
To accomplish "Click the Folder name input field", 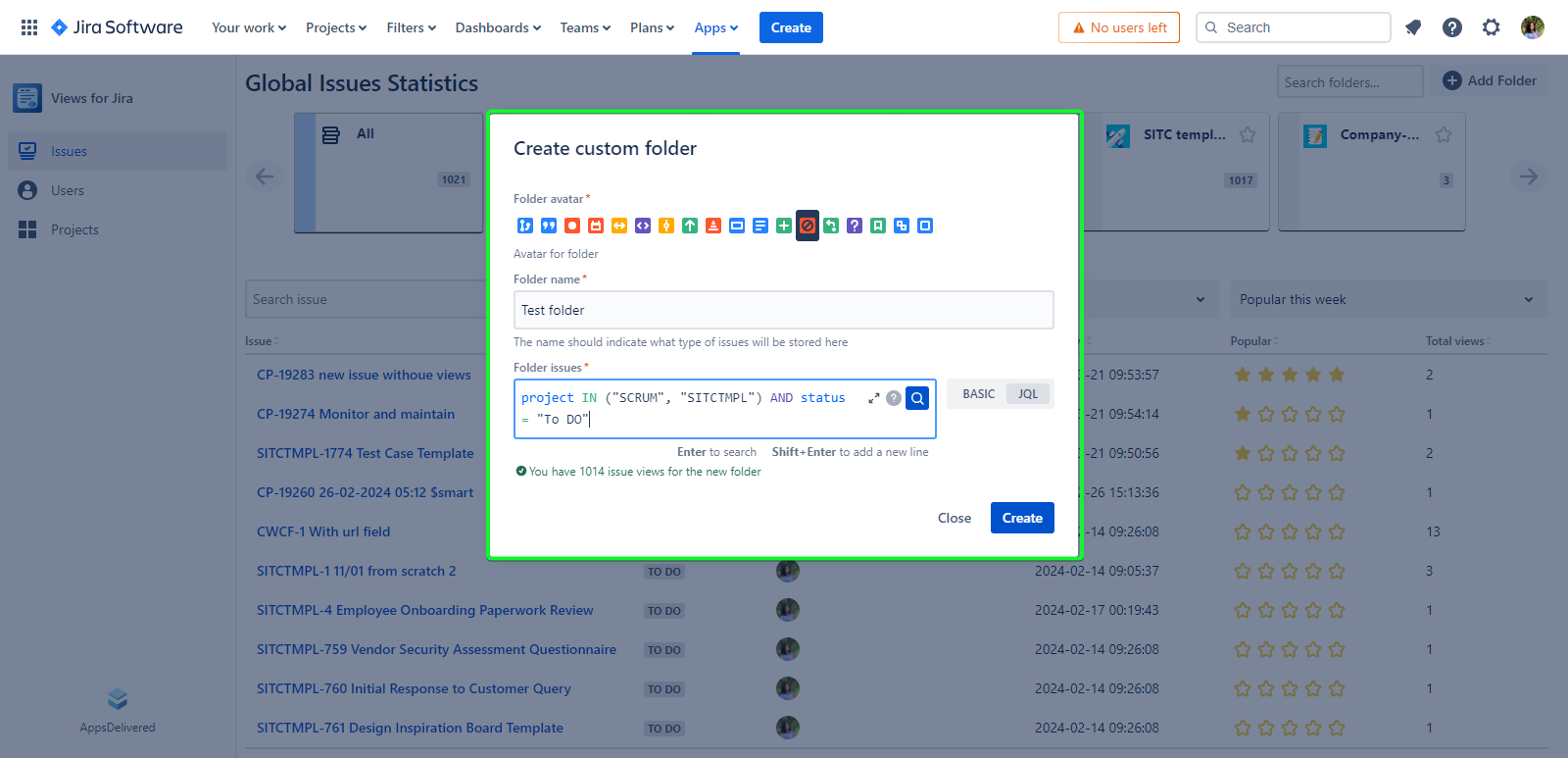I will 783,310.
